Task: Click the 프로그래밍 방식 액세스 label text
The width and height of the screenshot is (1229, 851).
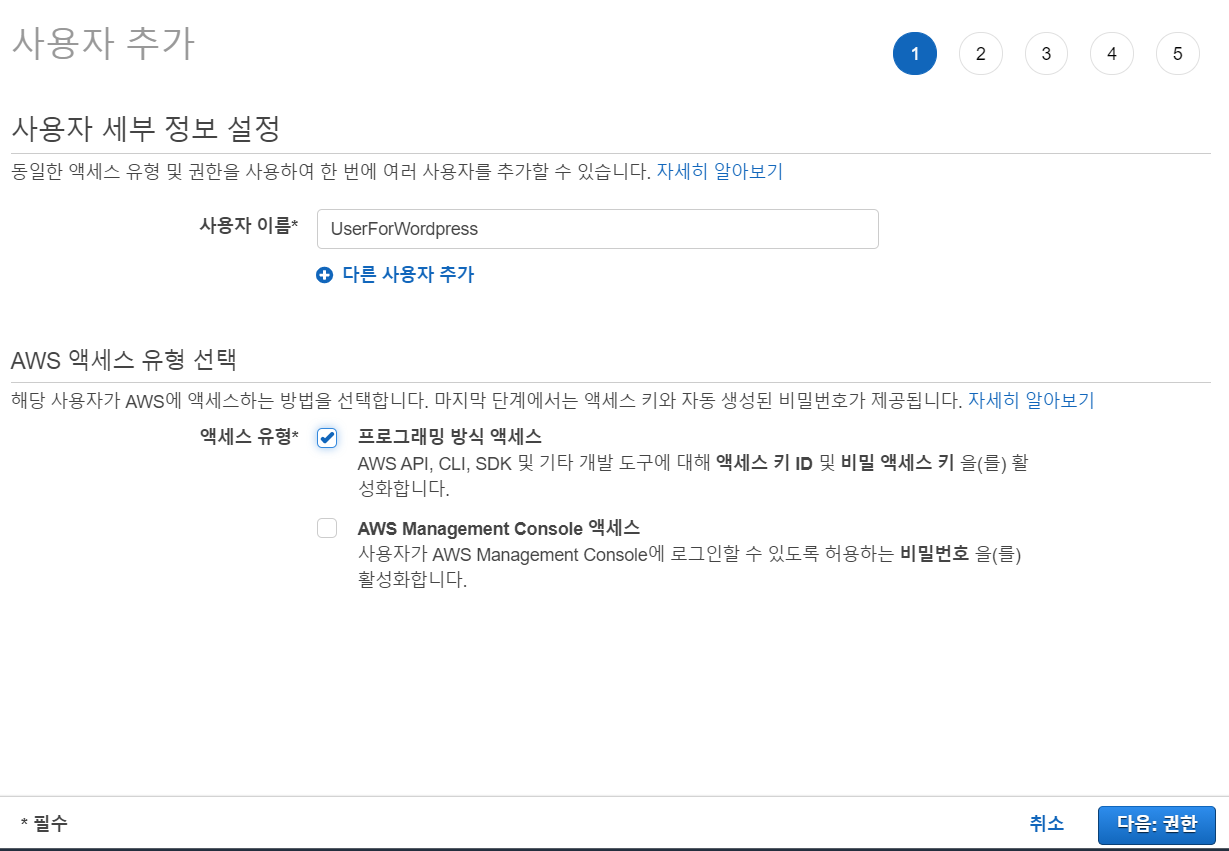Action: [449, 436]
